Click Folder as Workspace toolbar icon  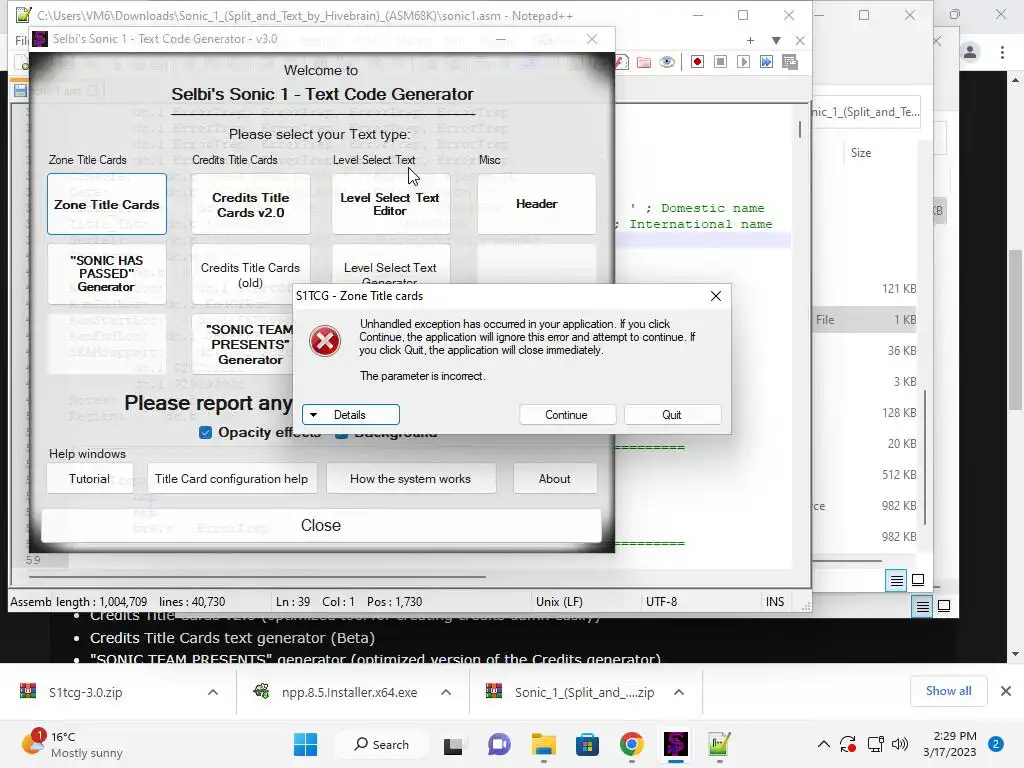pyautogui.click(x=644, y=62)
